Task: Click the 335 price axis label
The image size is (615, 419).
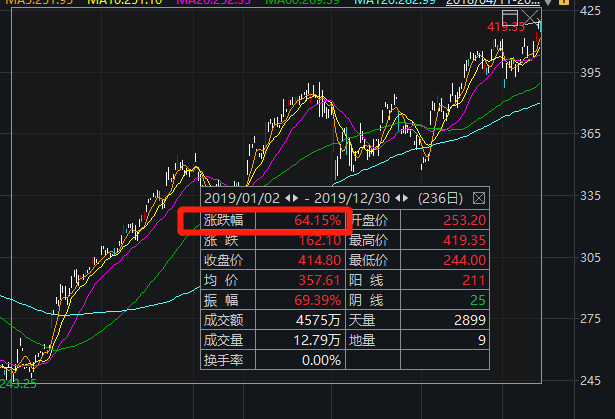Action: 590,195
